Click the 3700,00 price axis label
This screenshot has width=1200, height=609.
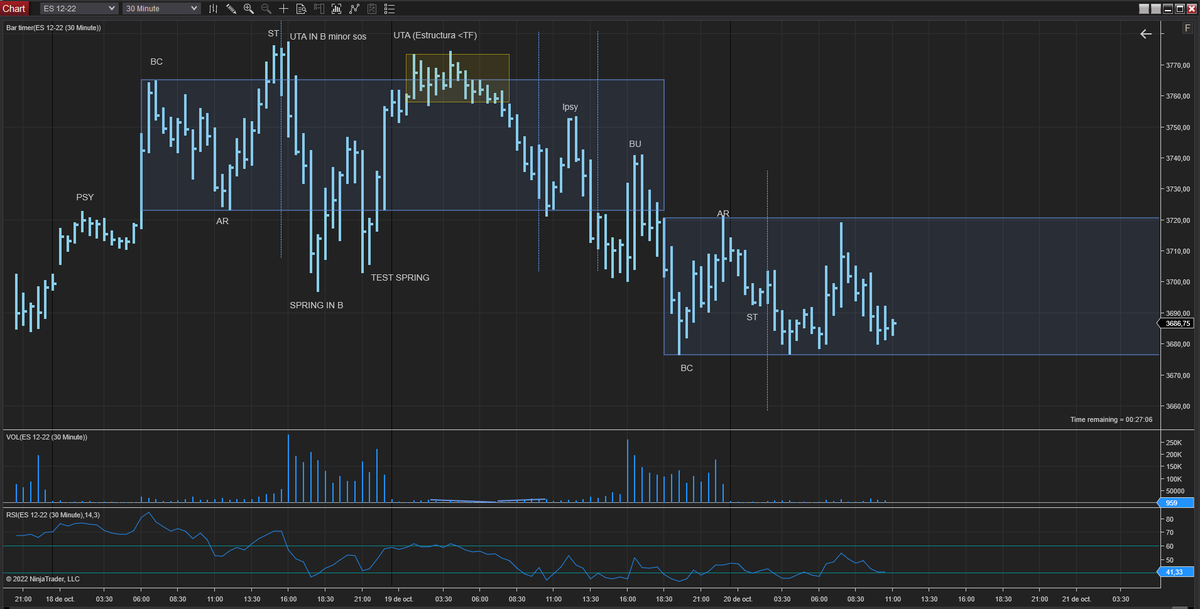pyautogui.click(x=1177, y=282)
